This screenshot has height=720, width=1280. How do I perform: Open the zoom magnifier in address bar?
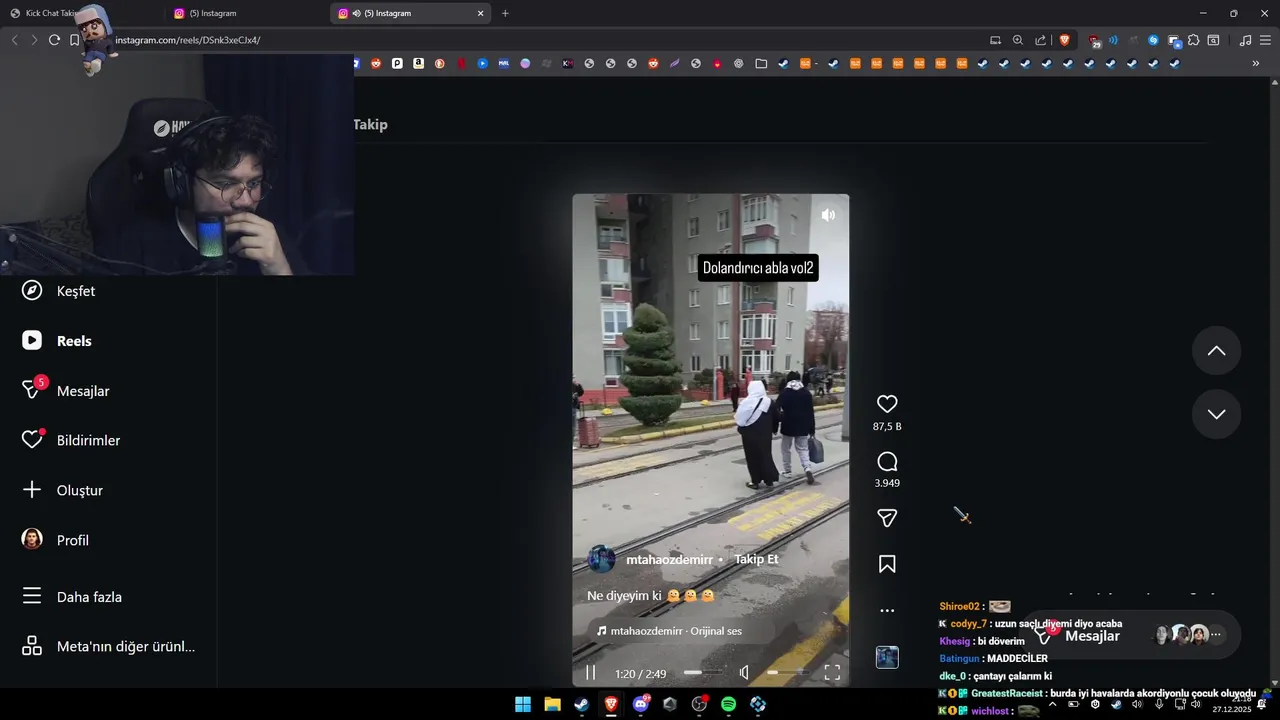[x=1018, y=40]
